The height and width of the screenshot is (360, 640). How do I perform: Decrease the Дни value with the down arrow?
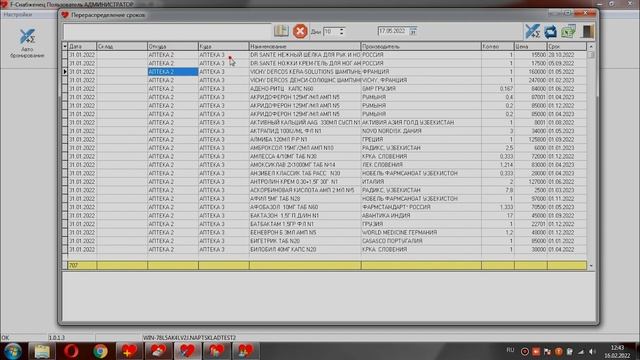pyautogui.click(x=342, y=33)
